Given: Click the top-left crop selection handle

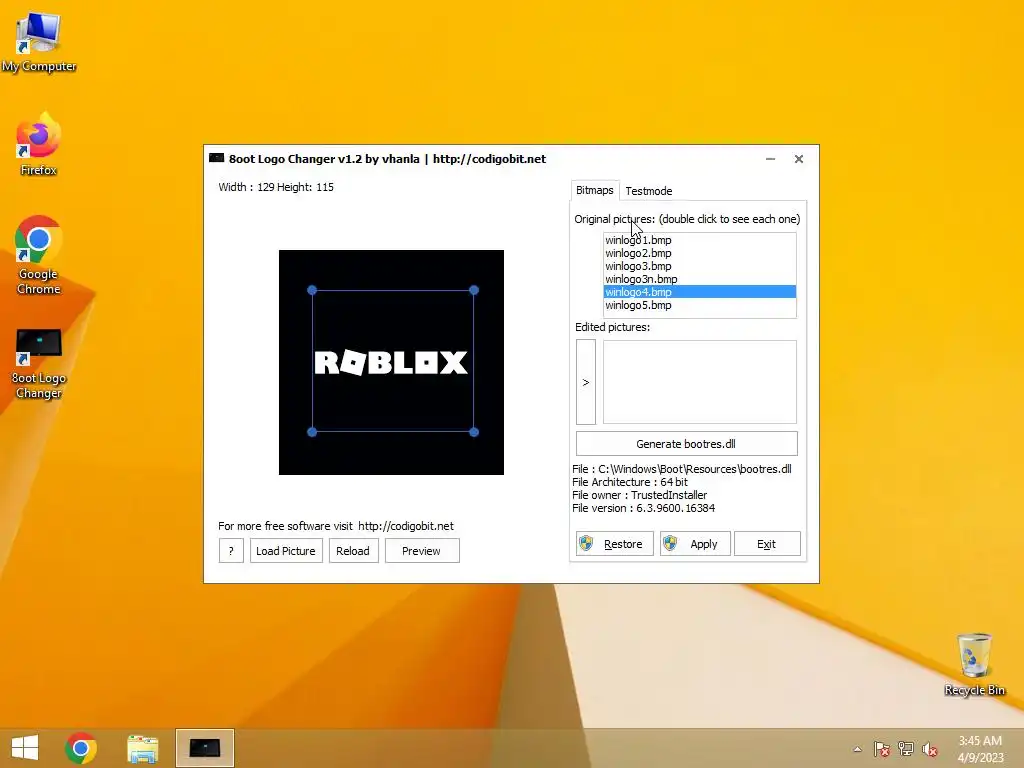Looking at the screenshot, I should point(312,290).
